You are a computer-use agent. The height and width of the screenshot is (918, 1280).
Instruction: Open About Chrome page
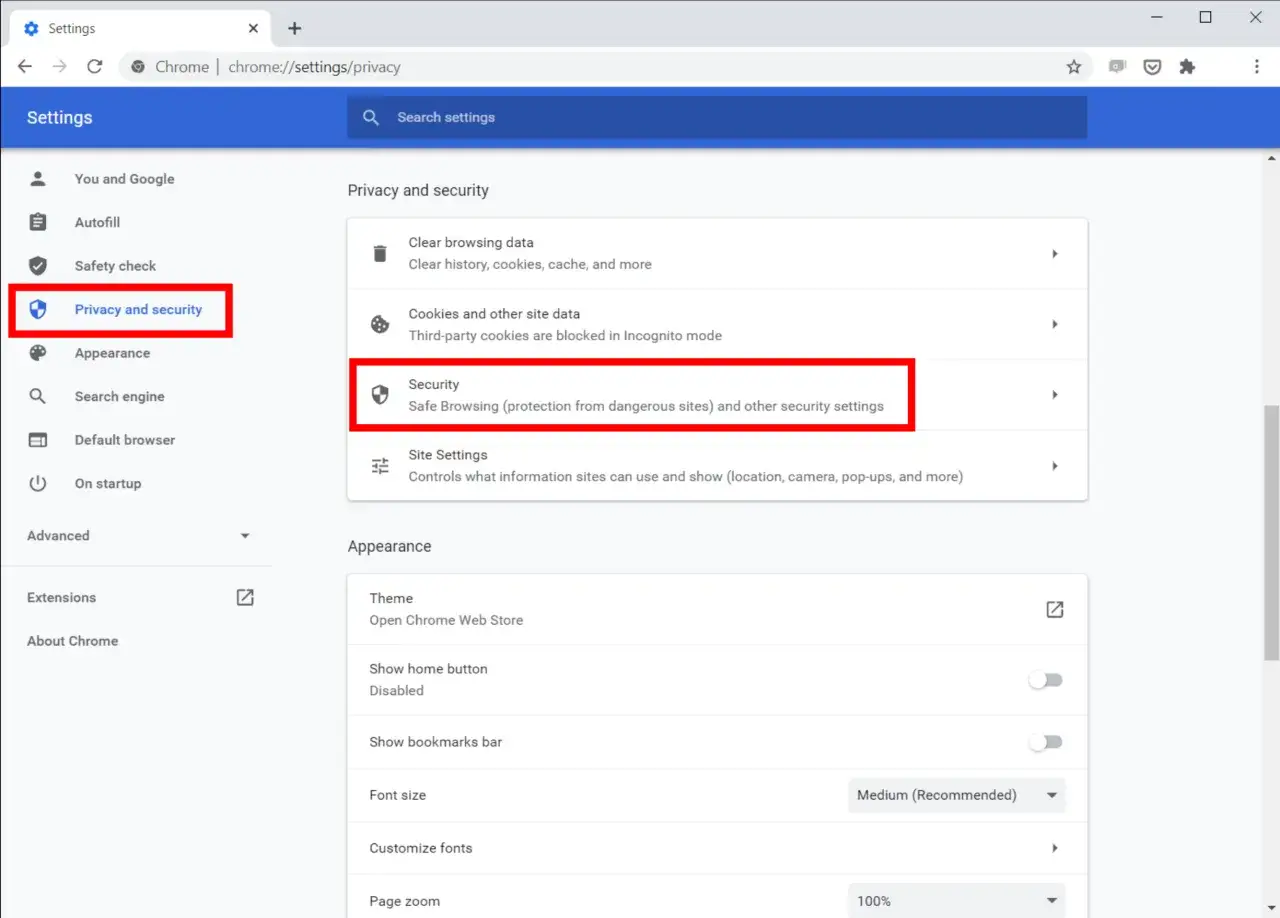[x=72, y=641]
